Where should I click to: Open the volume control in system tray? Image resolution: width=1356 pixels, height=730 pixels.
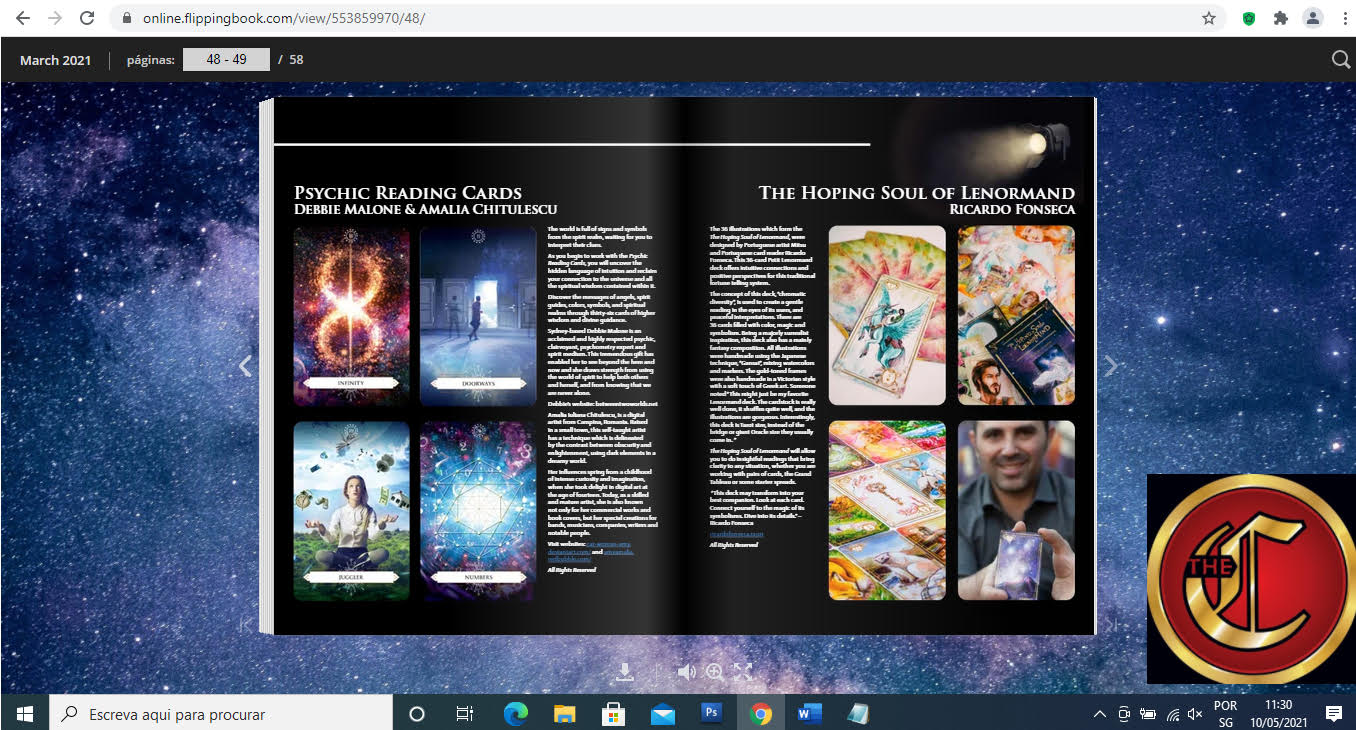1195,714
